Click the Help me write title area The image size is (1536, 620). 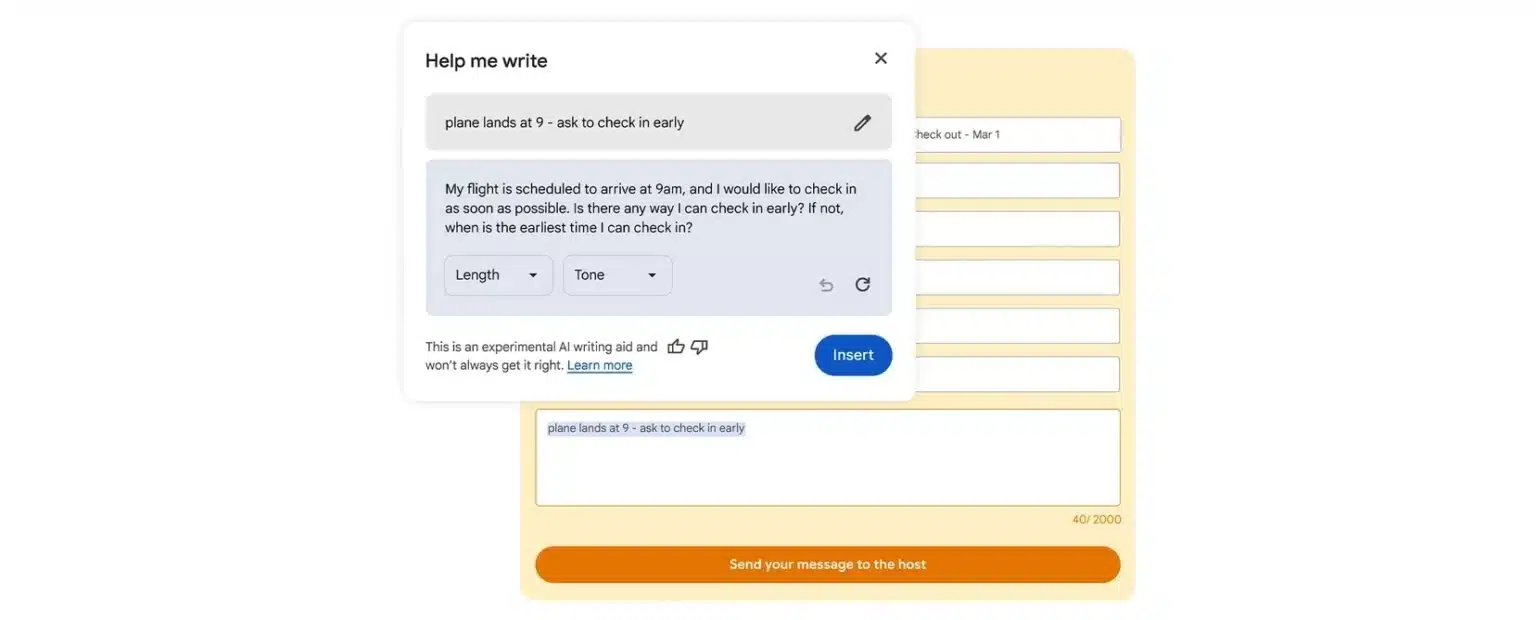point(486,60)
